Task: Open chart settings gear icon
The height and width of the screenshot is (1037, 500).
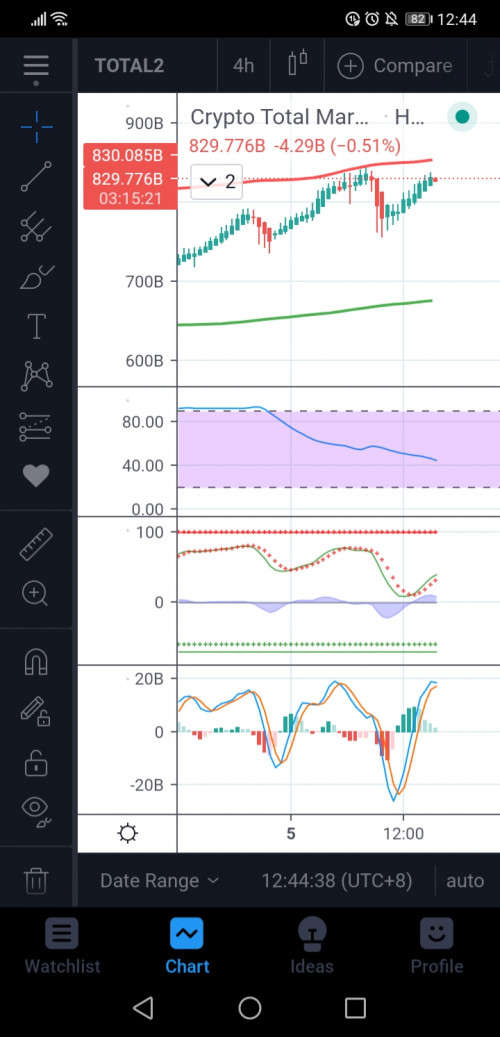Action: [x=127, y=833]
